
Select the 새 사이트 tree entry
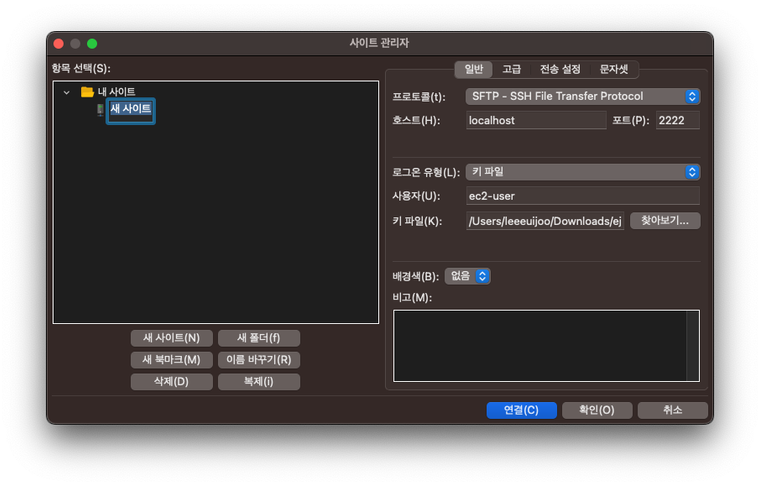[x=130, y=109]
